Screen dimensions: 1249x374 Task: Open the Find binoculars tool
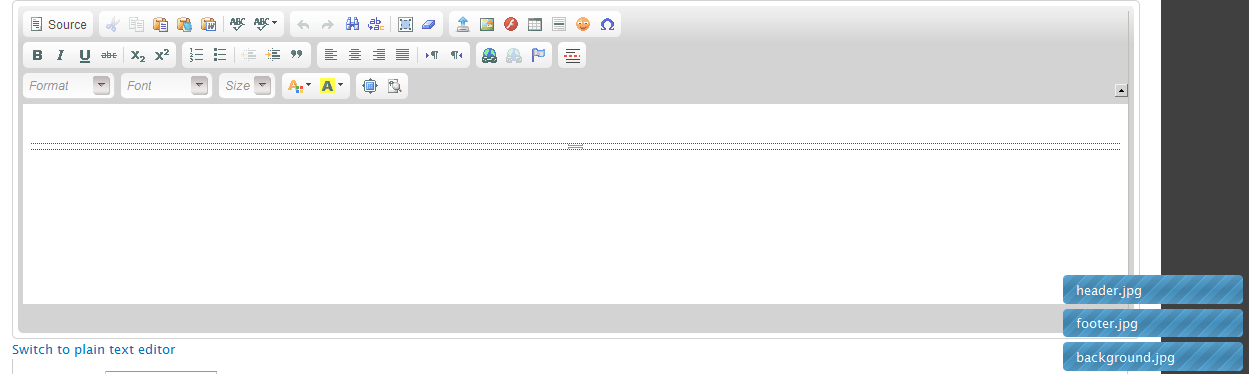tap(352, 24)
